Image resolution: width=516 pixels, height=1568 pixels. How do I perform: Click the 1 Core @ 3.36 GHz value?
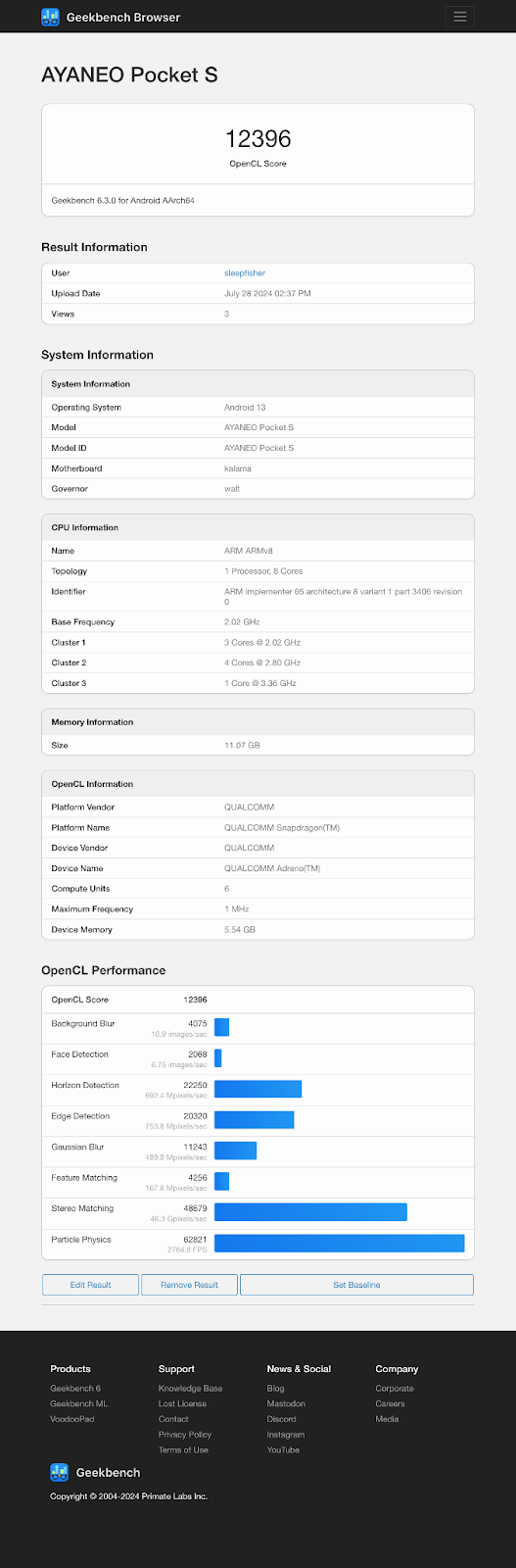[260, 684]
